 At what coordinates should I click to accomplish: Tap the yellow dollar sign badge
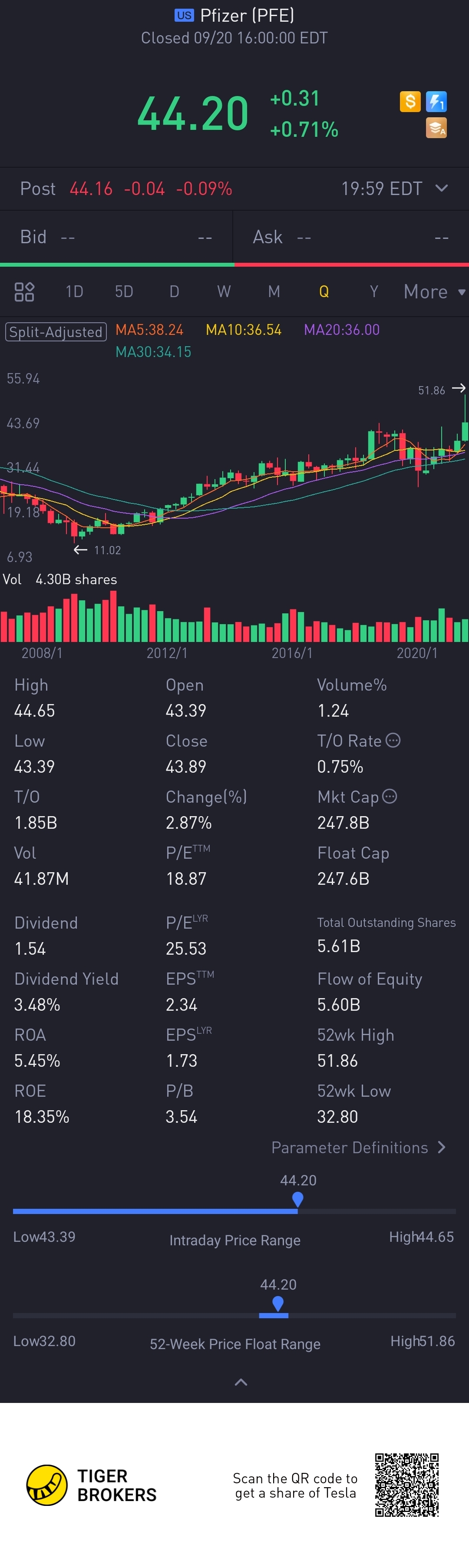click(410, 101)
